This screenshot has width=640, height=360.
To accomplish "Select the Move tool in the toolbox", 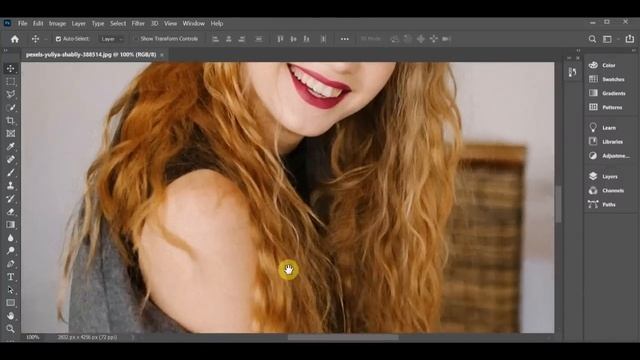I will pos(11,68).
